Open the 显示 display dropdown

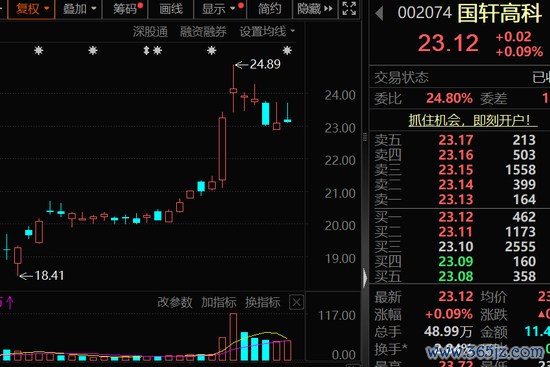tap(220, 9)
